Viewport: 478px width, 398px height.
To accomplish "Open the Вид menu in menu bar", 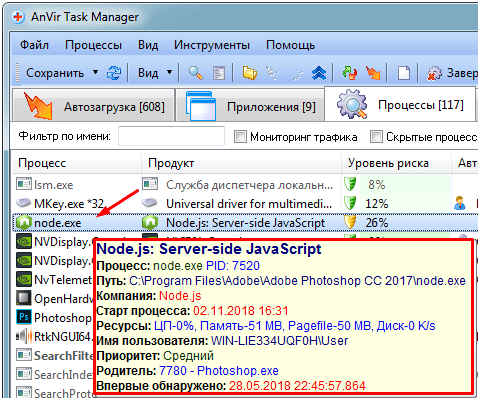I will point(148,45).
